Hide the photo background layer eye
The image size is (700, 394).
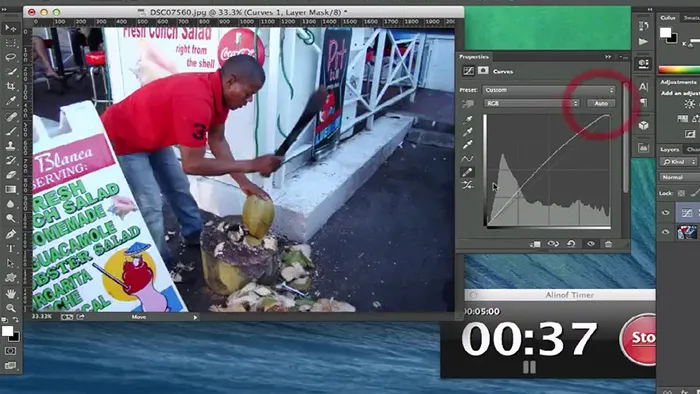(666, 232)
